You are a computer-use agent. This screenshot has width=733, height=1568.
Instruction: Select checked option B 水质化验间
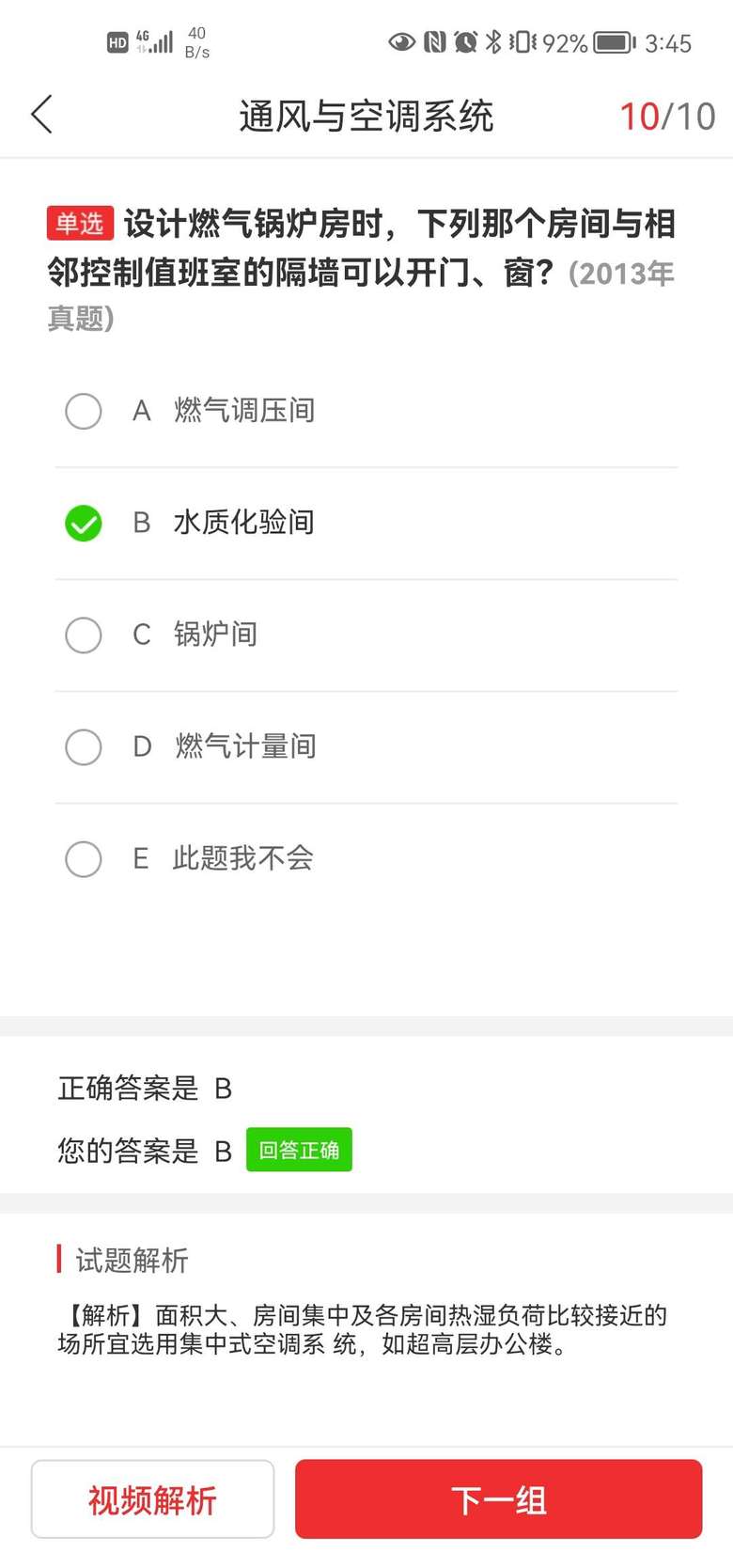[x=84, y=523]
